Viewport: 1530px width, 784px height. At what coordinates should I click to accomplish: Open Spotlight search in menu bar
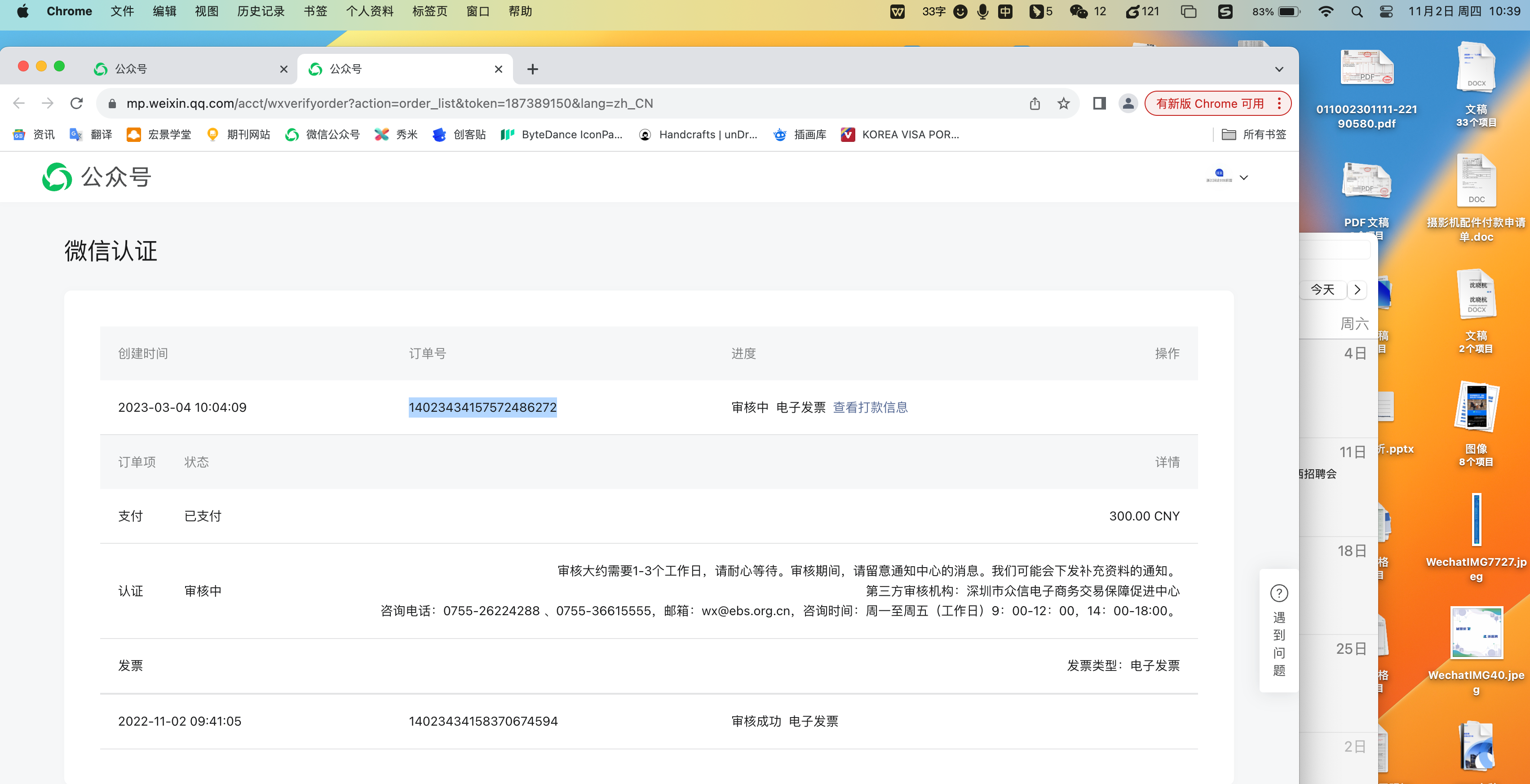click(1357, 11)
